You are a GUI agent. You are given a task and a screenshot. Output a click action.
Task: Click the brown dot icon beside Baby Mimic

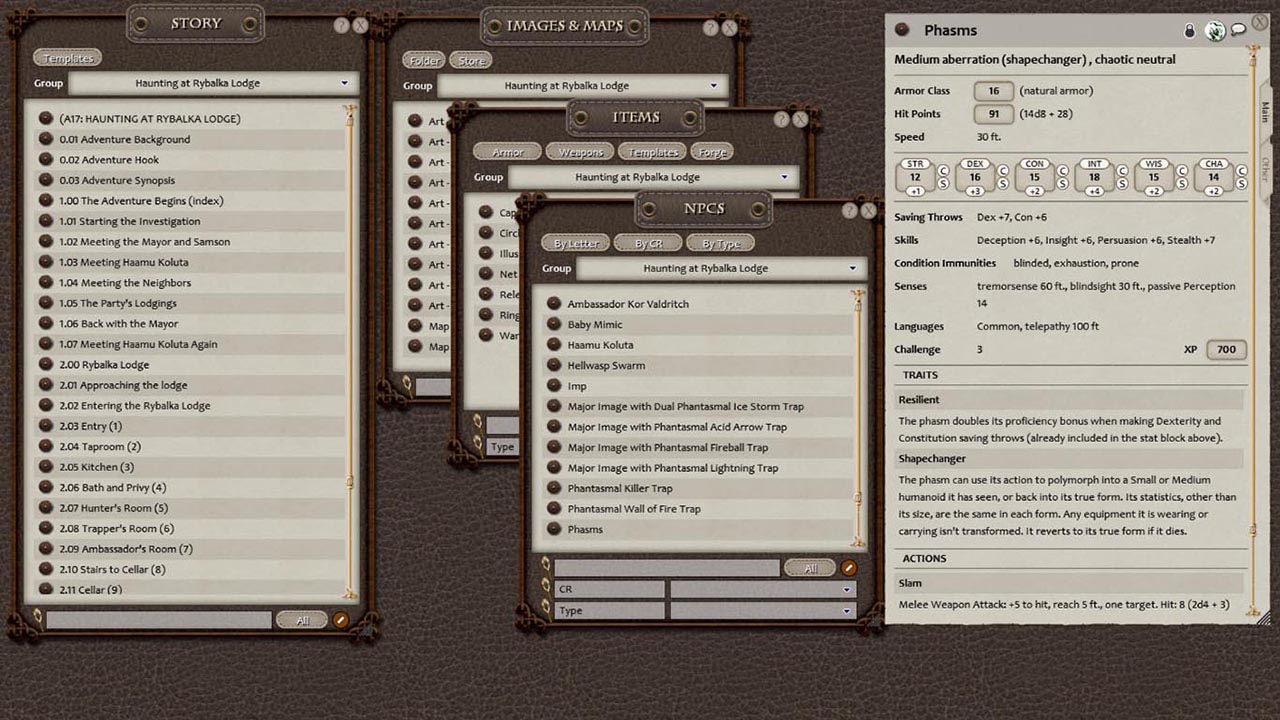coord(552,324)
